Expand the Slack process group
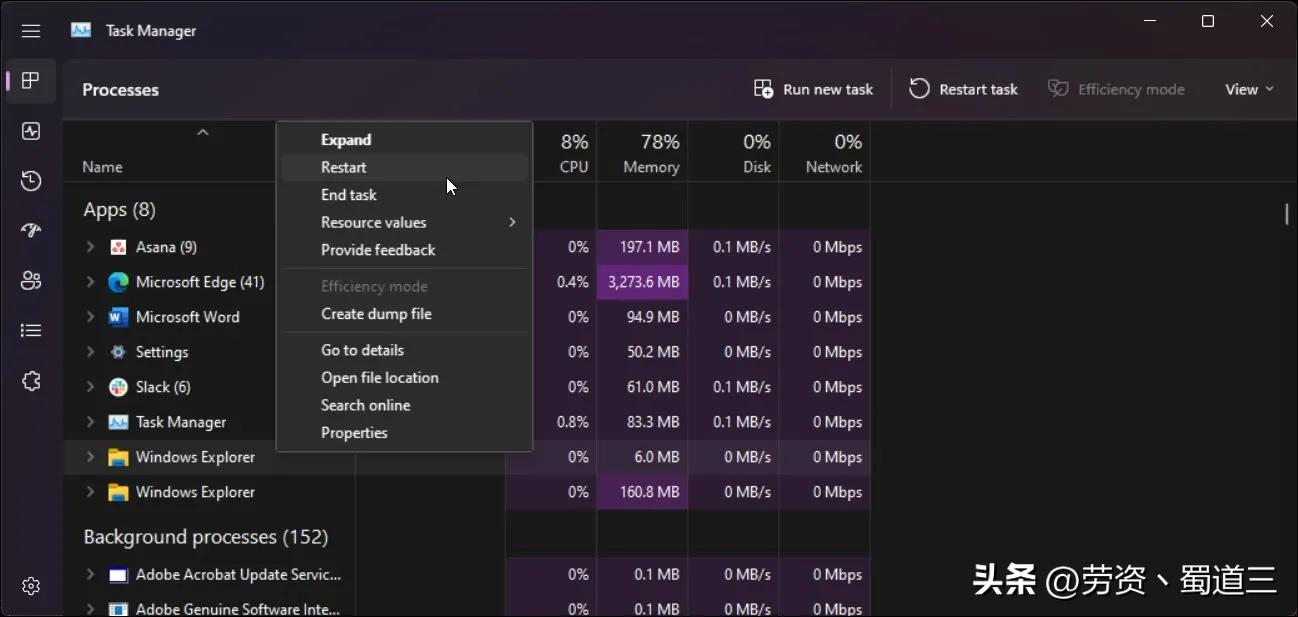The image size is (1298, 617). pyautogui.click(x=90, y=387)
